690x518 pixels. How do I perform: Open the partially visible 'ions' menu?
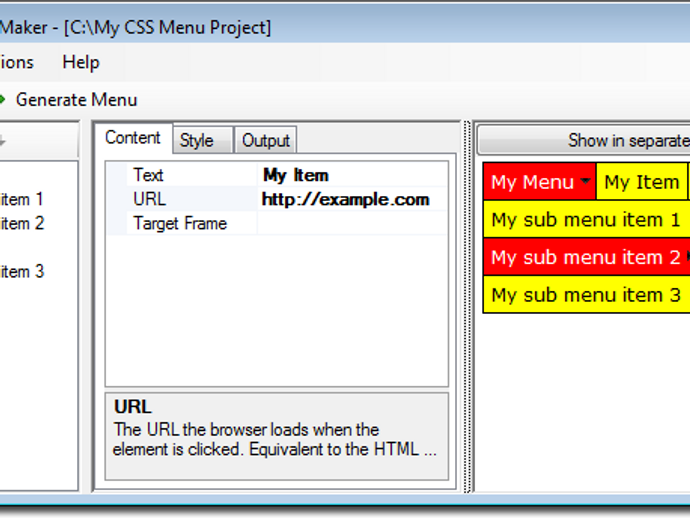(17, 62)
